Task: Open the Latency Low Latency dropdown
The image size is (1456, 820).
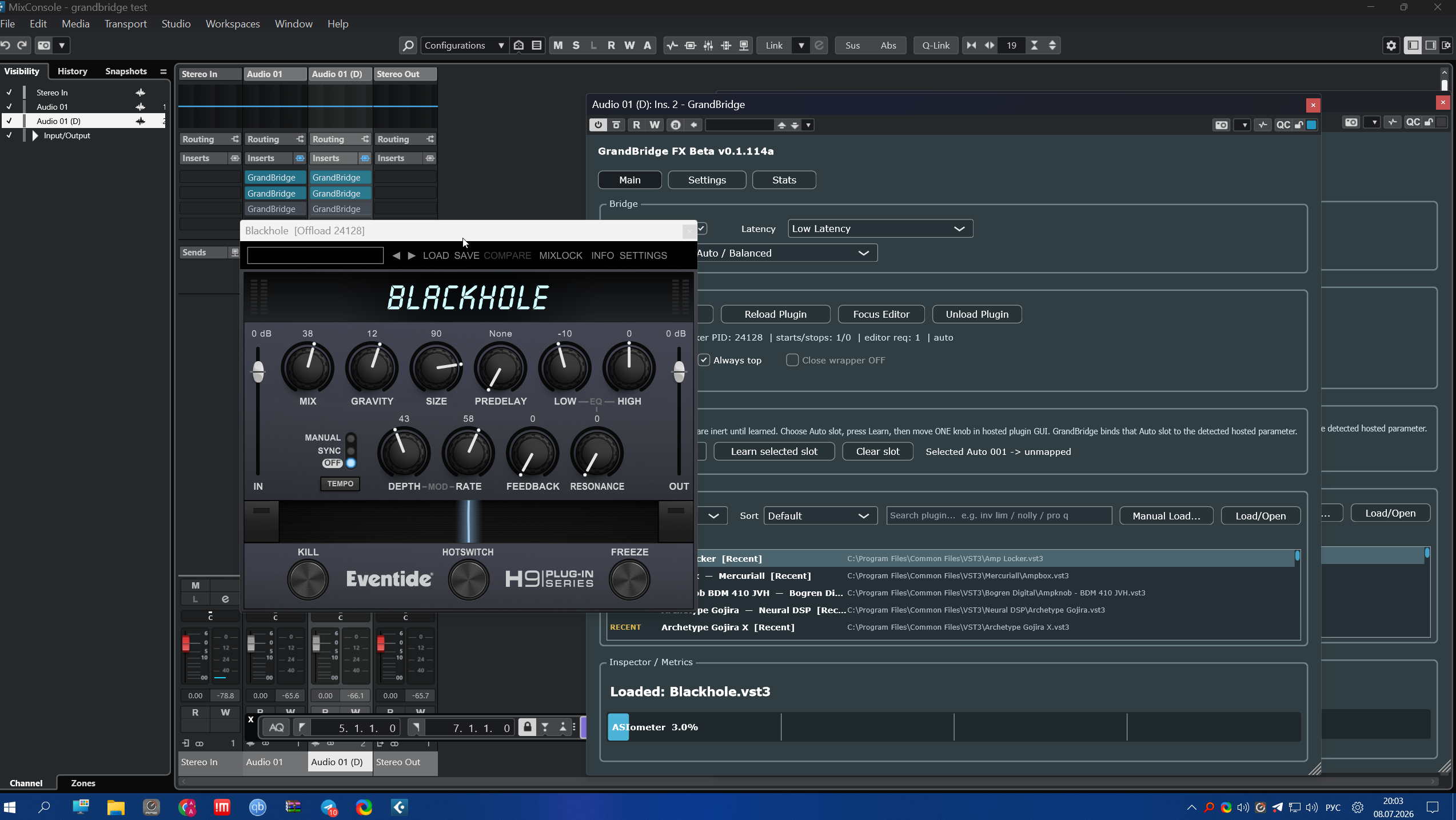Action: pyautogui.click(x=880, y=229)
